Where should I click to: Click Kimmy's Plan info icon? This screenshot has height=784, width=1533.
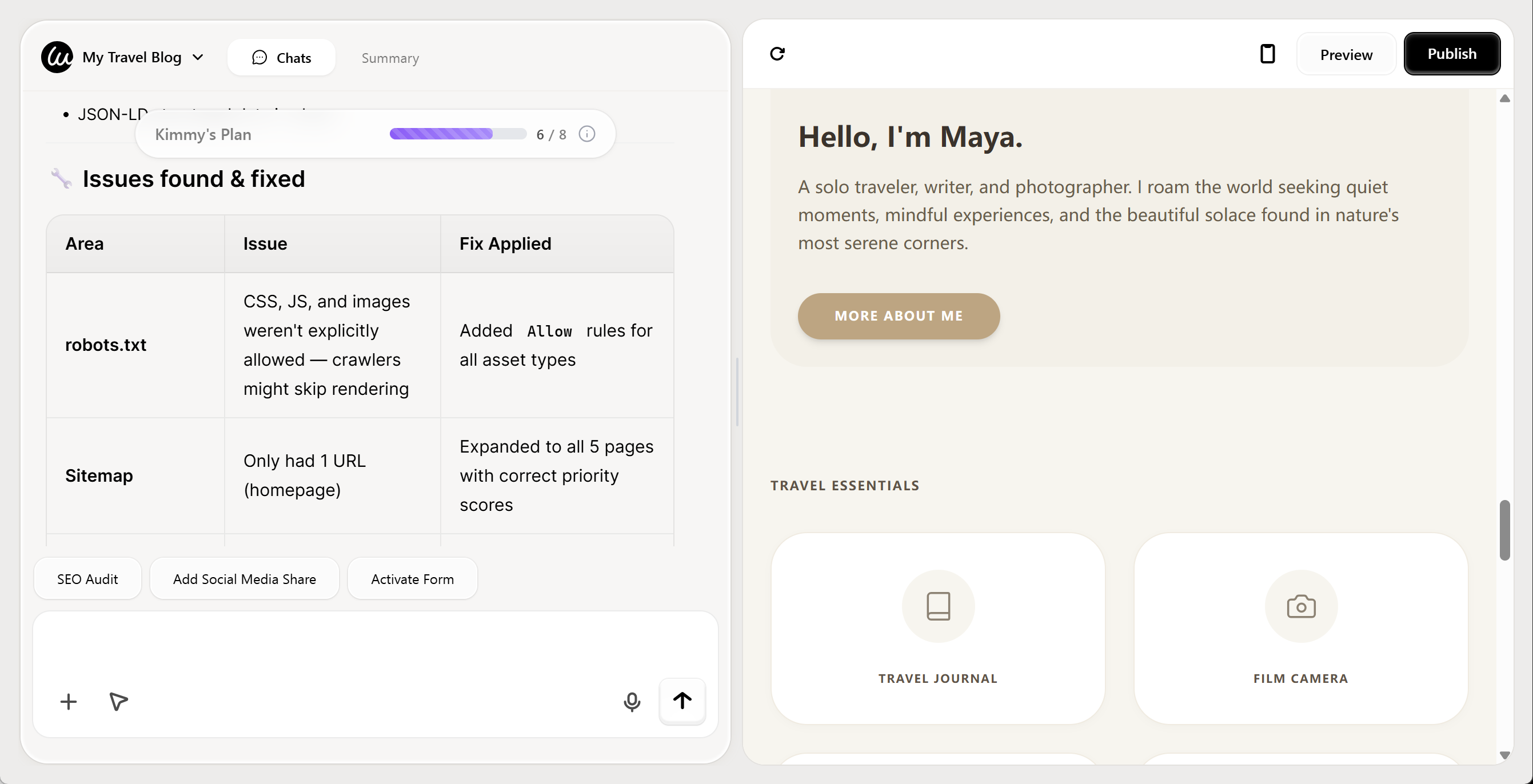[587, 134]
